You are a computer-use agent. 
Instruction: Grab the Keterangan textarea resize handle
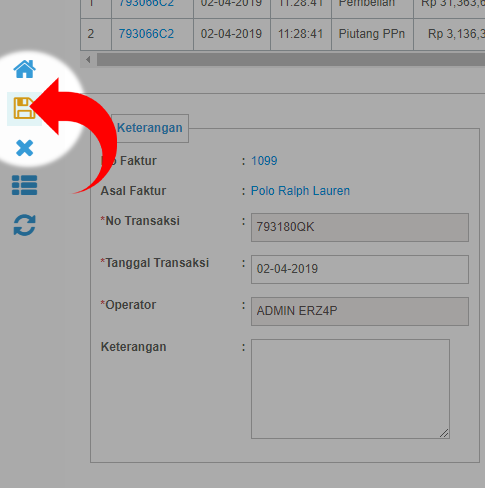(x=444, y=433)
